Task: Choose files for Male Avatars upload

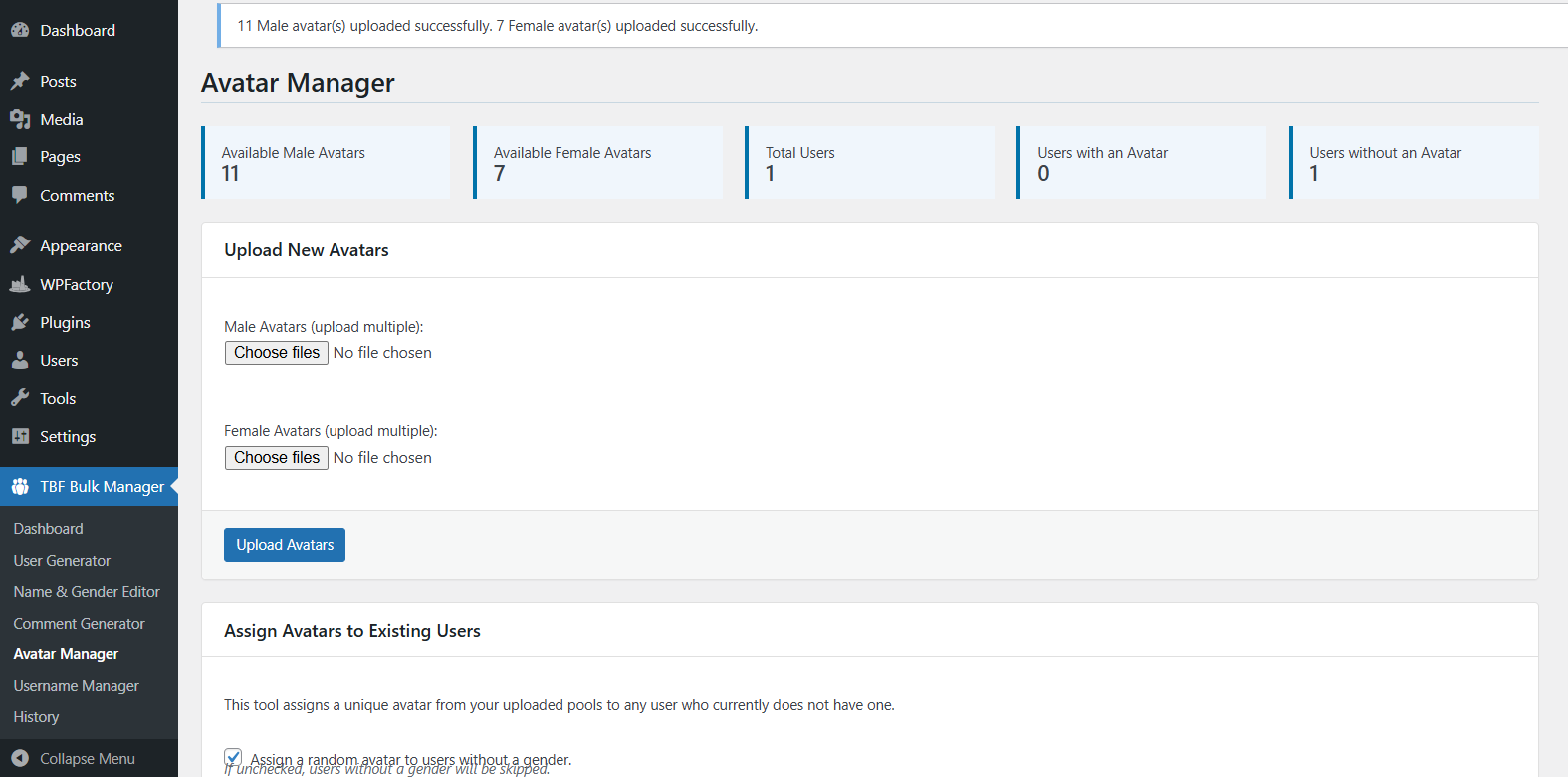Action: (x=277, y=353)
